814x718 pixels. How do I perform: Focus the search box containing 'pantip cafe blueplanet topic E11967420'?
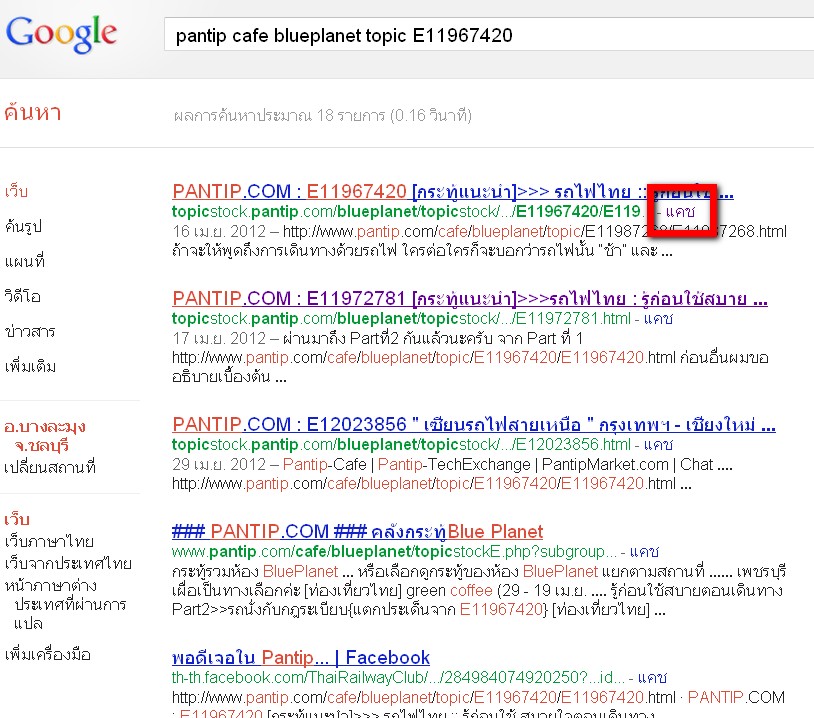coord(489,35)
